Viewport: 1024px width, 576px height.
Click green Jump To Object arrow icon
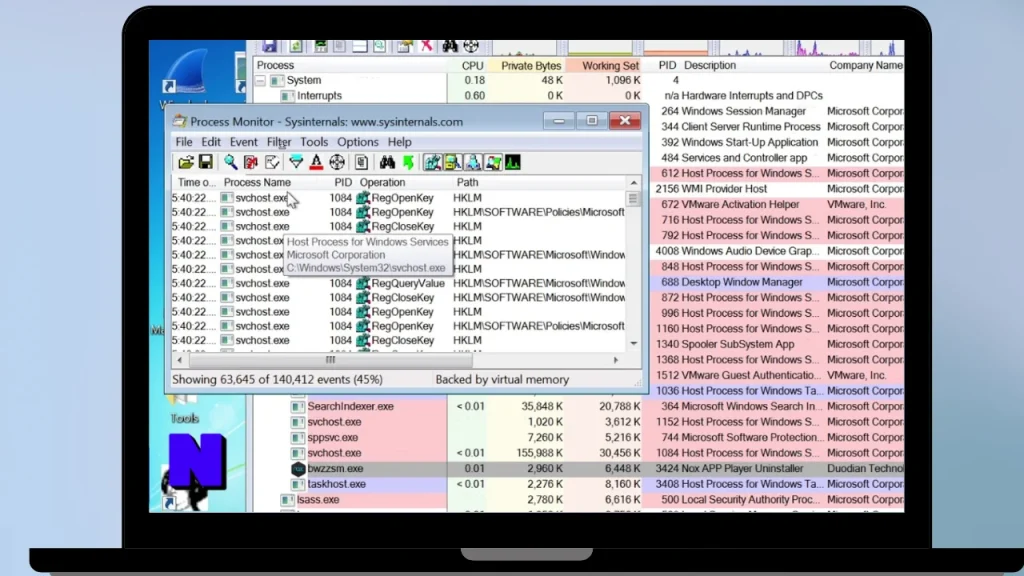(x=409, y=163)
